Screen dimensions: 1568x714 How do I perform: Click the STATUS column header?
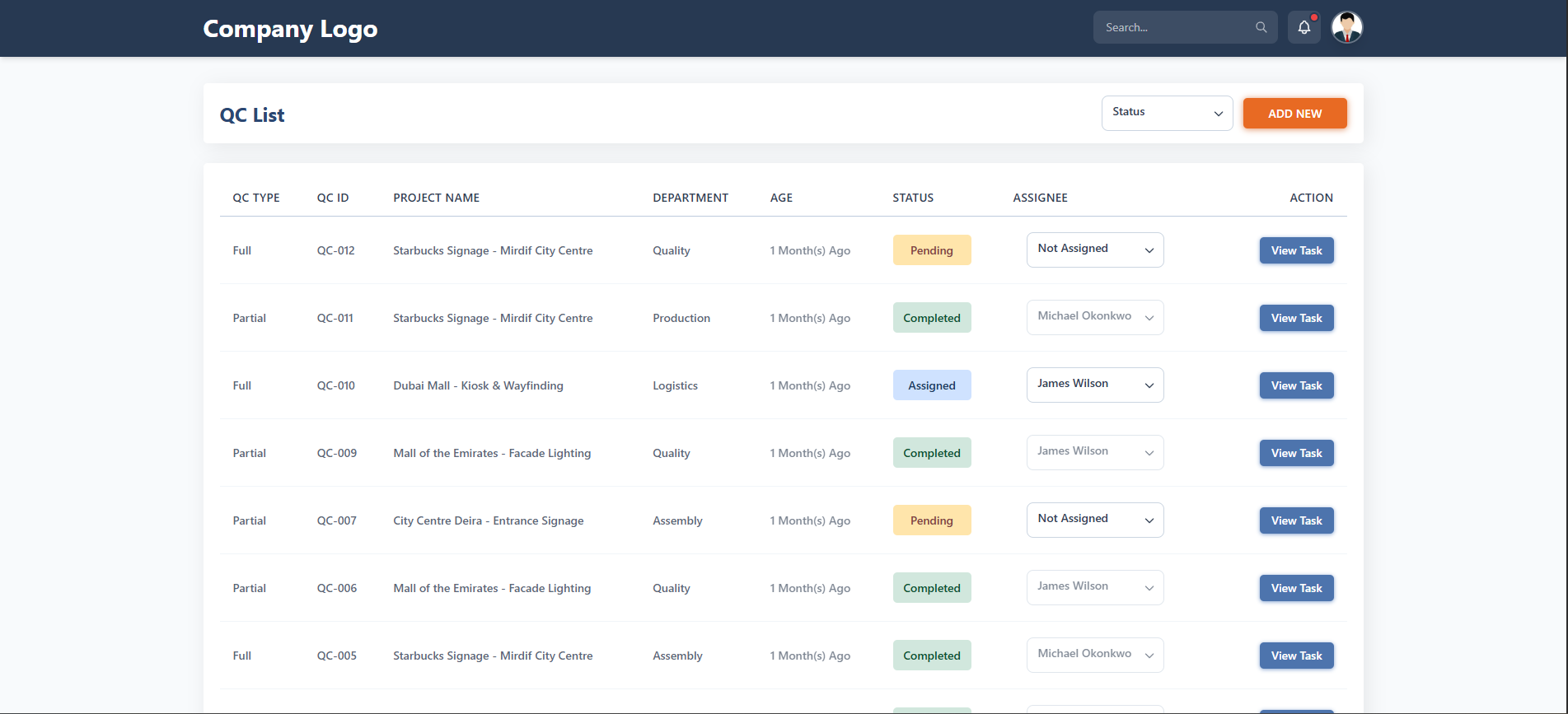click(x=913, y=198)
